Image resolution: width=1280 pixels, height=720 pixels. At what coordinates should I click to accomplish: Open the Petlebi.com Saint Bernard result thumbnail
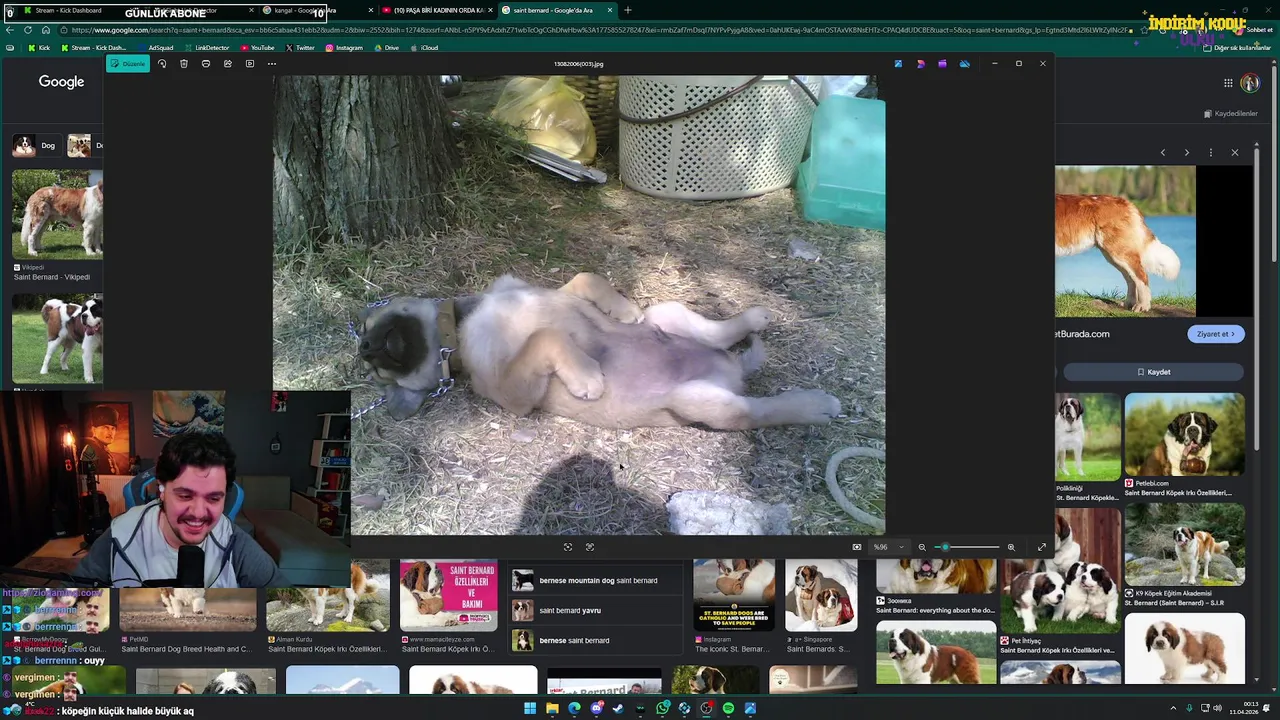(1184, 435)
